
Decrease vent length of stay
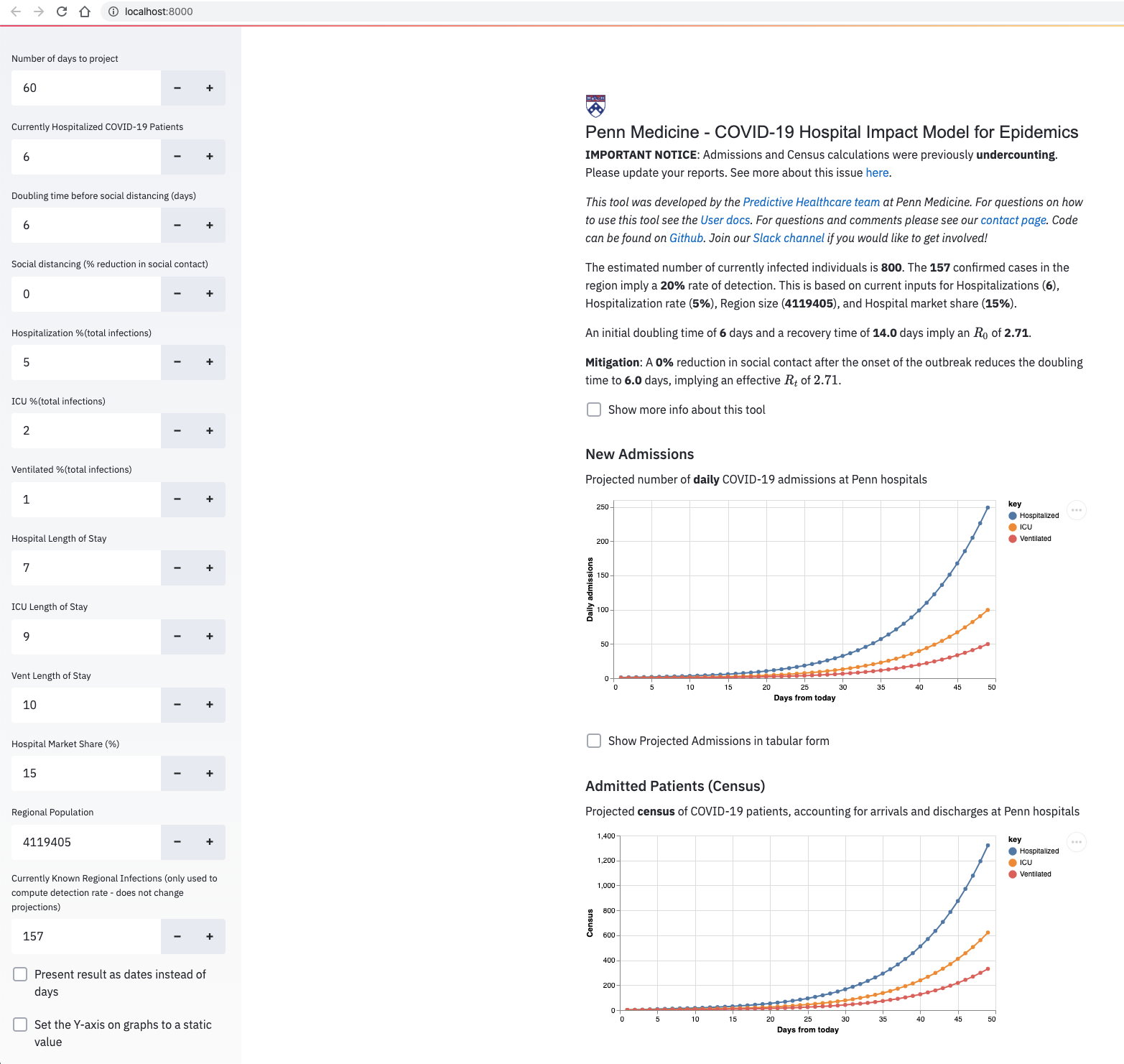click(177, 705)
